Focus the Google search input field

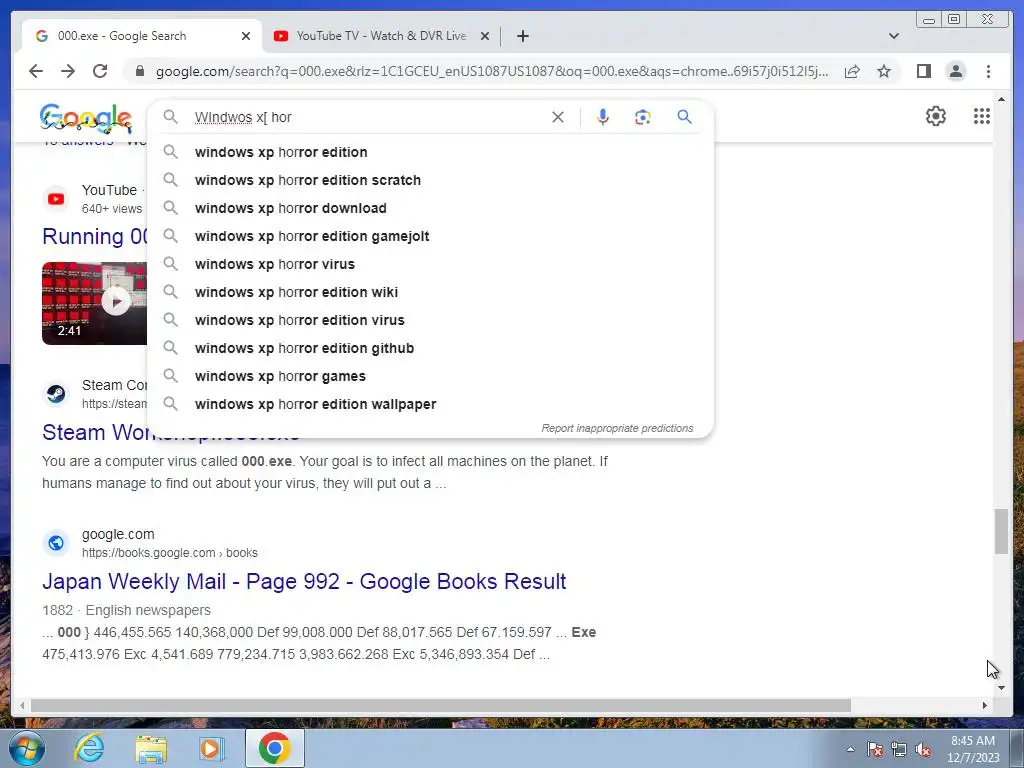pyautogui.click(x=369, y=118)
